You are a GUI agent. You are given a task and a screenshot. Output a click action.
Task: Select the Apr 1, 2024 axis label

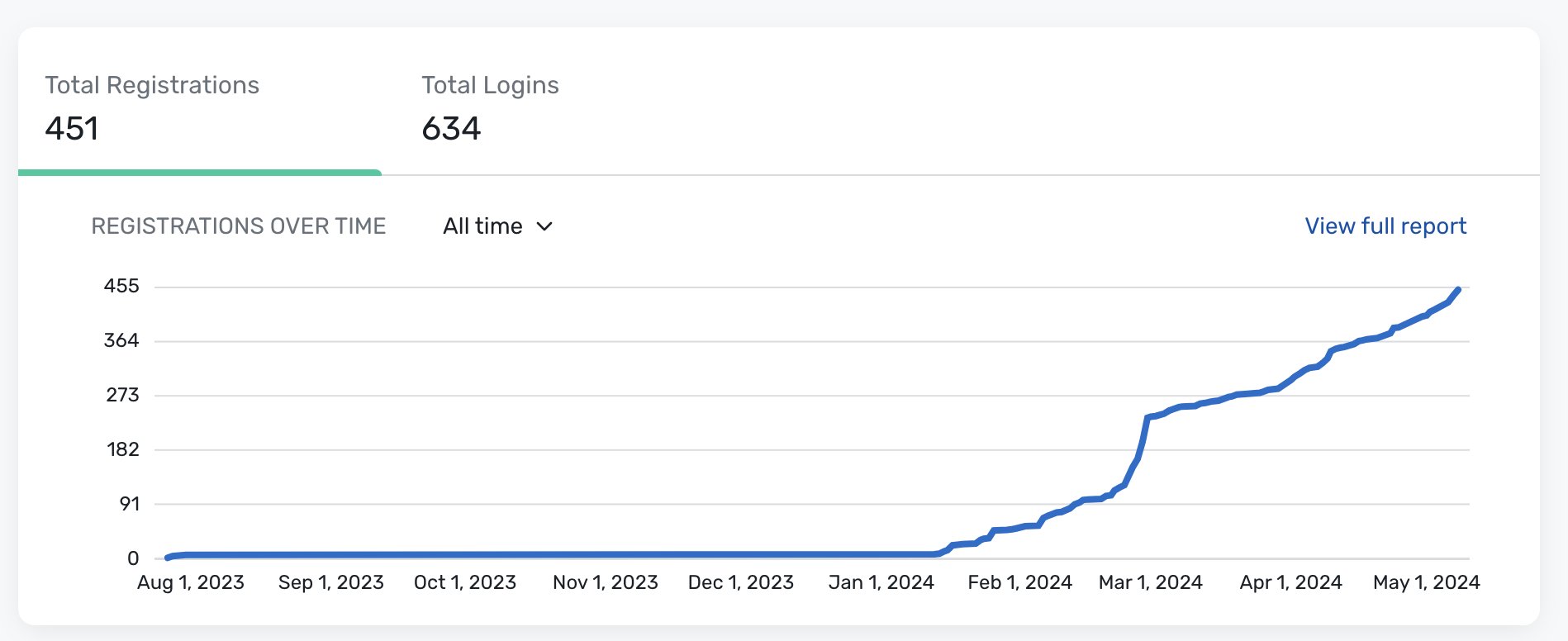(1291, 582)
